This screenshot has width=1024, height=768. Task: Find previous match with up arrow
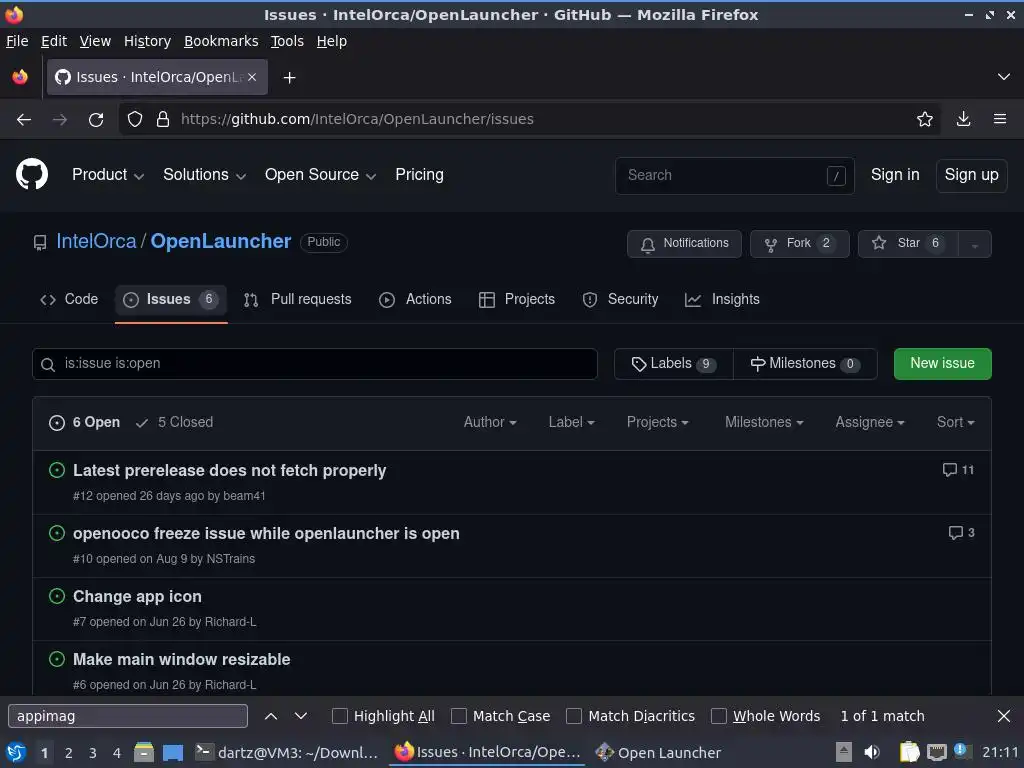point(271,716)
